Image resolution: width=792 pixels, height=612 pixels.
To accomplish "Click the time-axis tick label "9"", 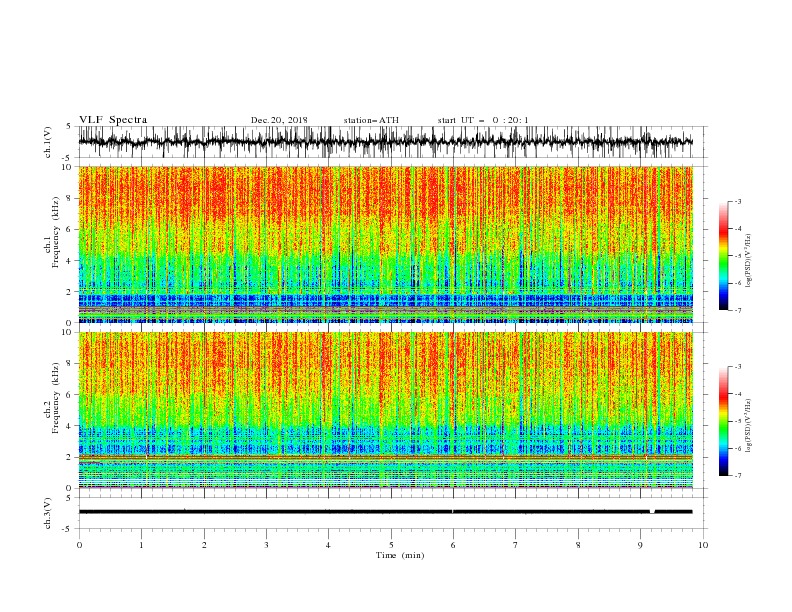I will click(x=640, y=545).
